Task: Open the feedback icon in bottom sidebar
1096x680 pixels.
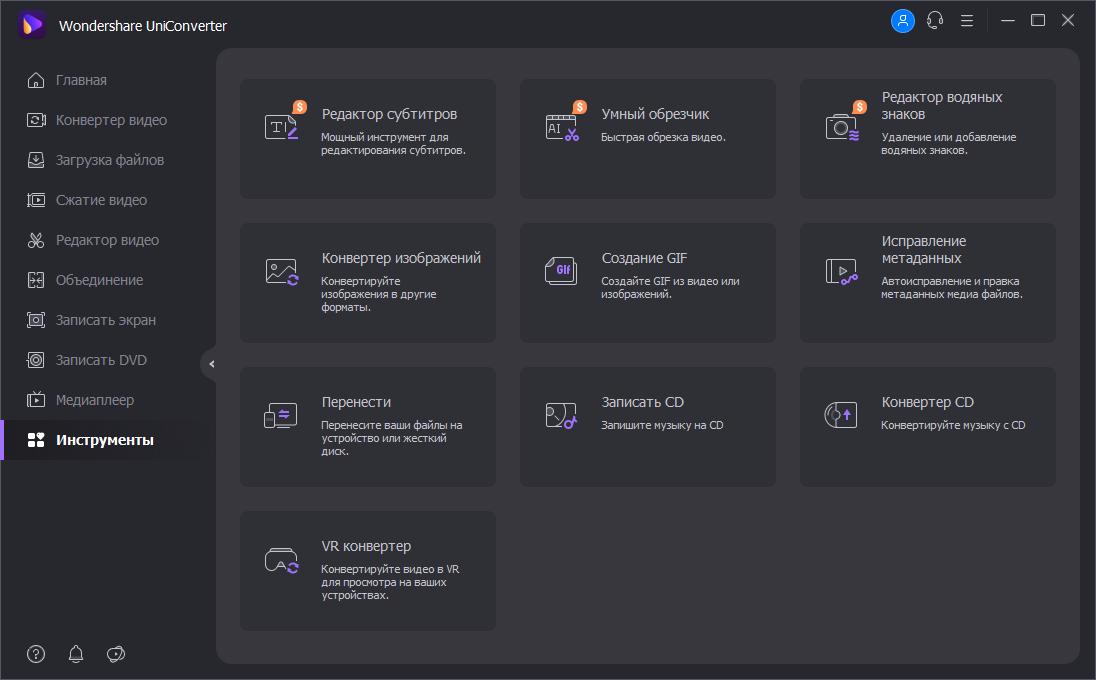Action: pyautogui.click(x=116, y=654)
